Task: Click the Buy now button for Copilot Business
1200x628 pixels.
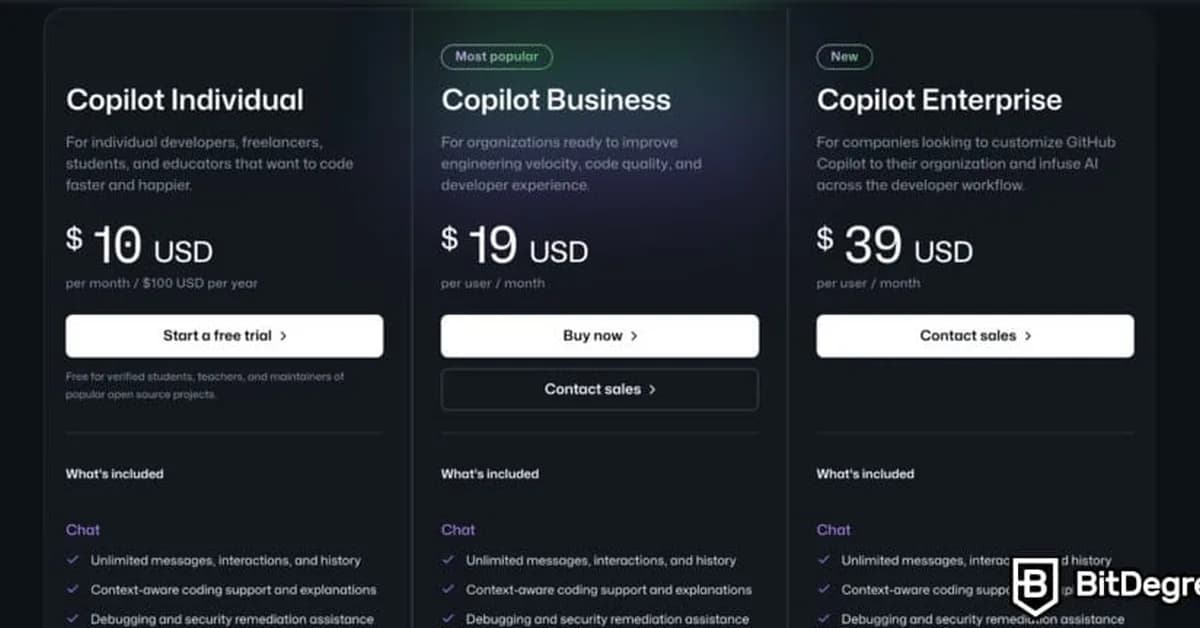Action: 599,335
